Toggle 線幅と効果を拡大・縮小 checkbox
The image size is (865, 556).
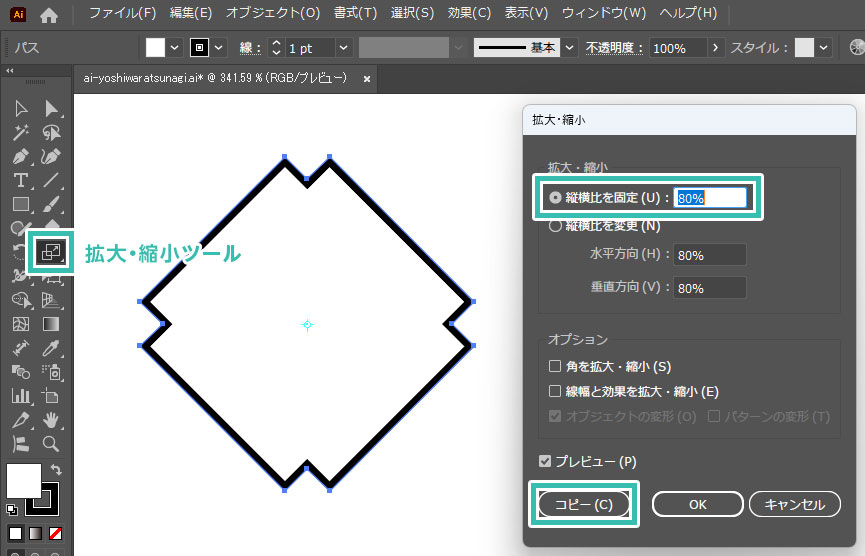click(556, 392)
